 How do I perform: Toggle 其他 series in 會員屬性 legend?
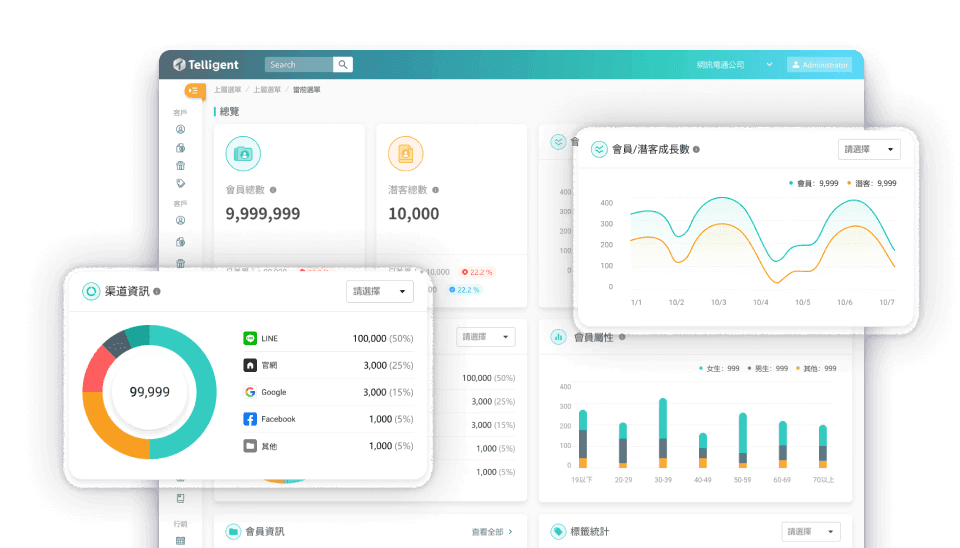tap(816, 369)
